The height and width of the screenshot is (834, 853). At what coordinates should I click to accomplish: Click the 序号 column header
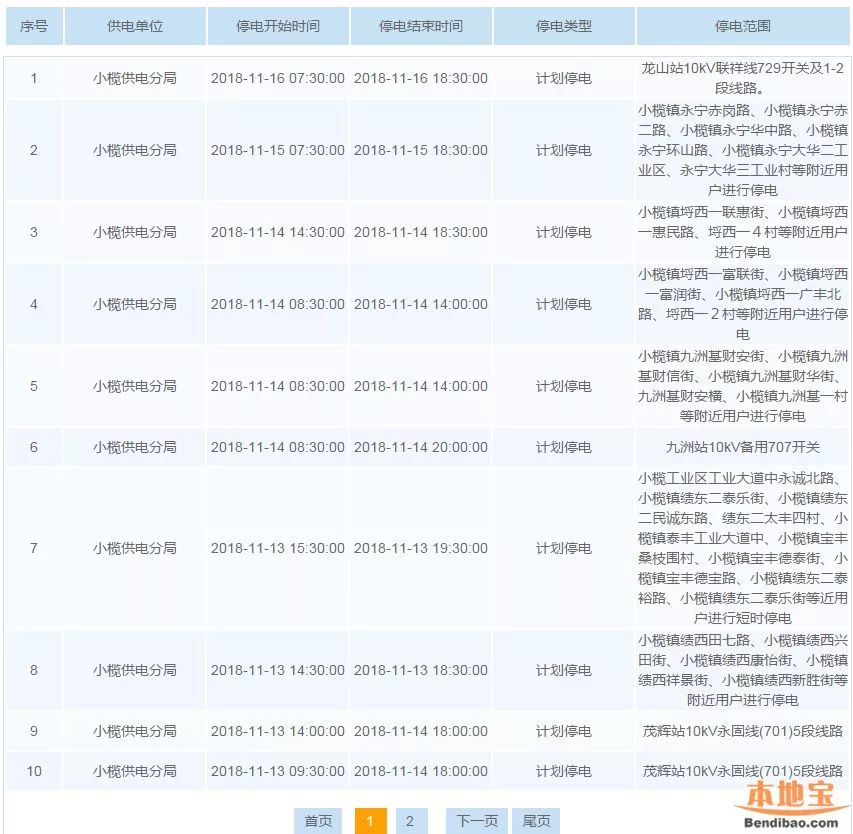[x=34, y=26]
